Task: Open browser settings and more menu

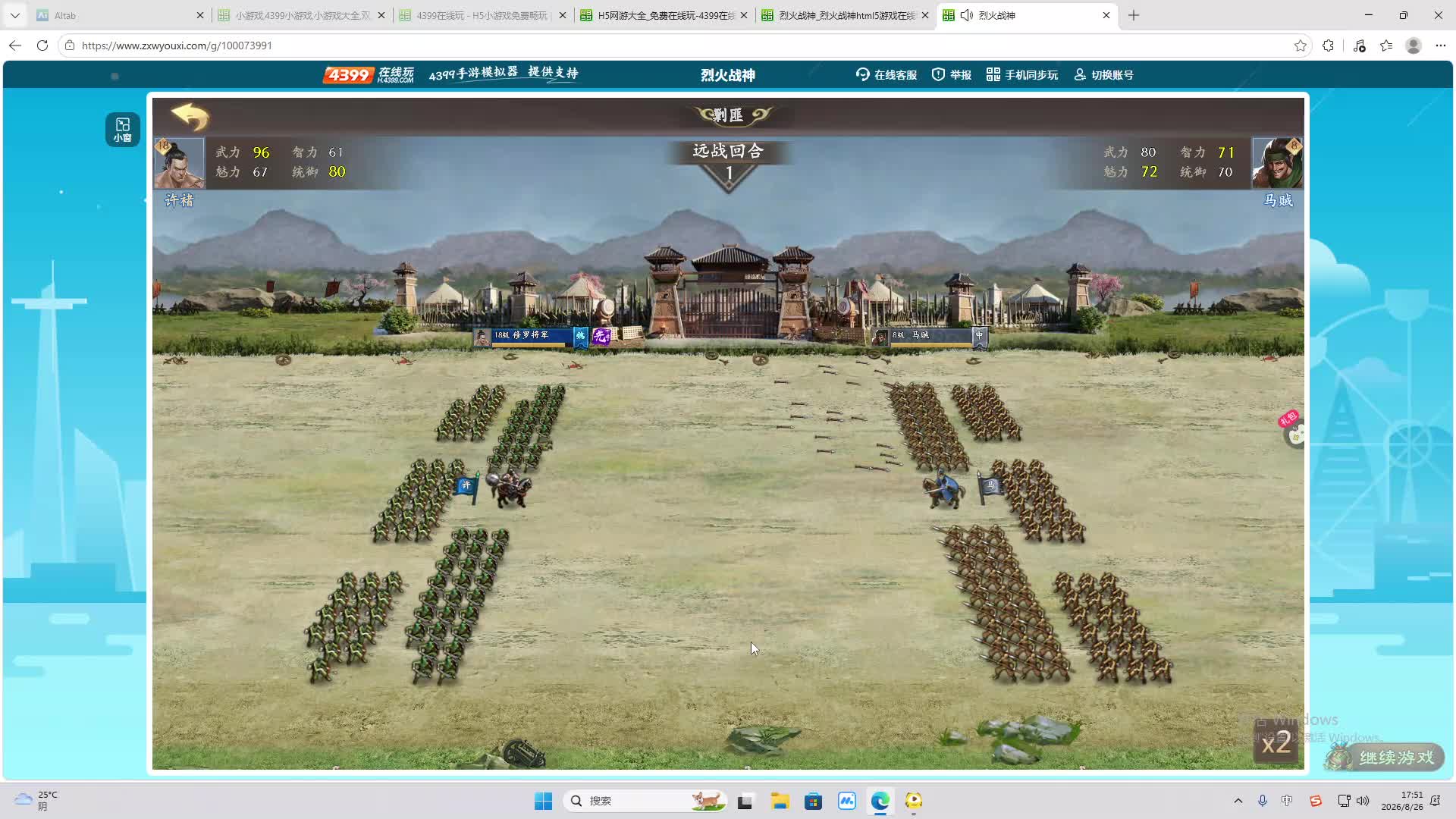Action: (x=1441, y=45)
